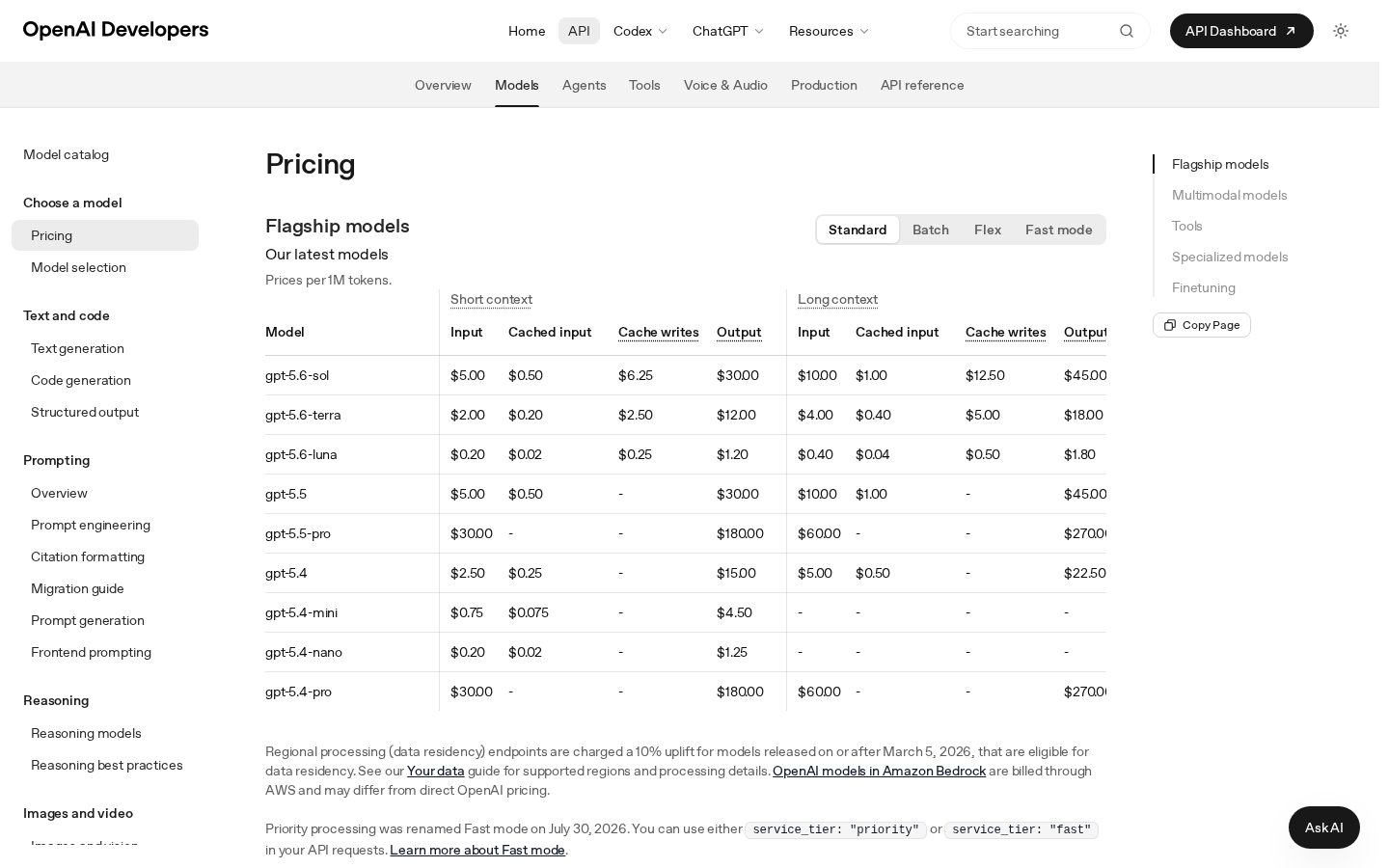Click the gpt-5.6-sol model row name
Screen dimensions: 1389x868
coord(297,375)
